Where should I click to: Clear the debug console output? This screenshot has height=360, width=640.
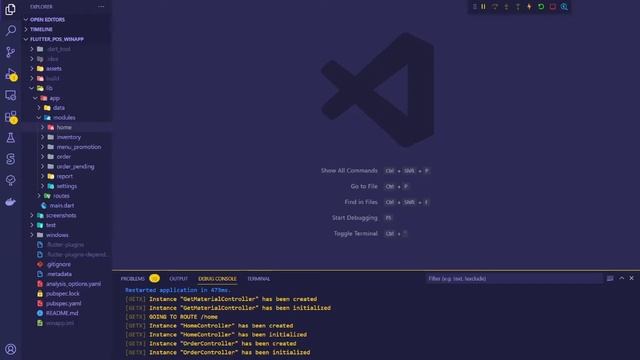[x=610, y=278]
